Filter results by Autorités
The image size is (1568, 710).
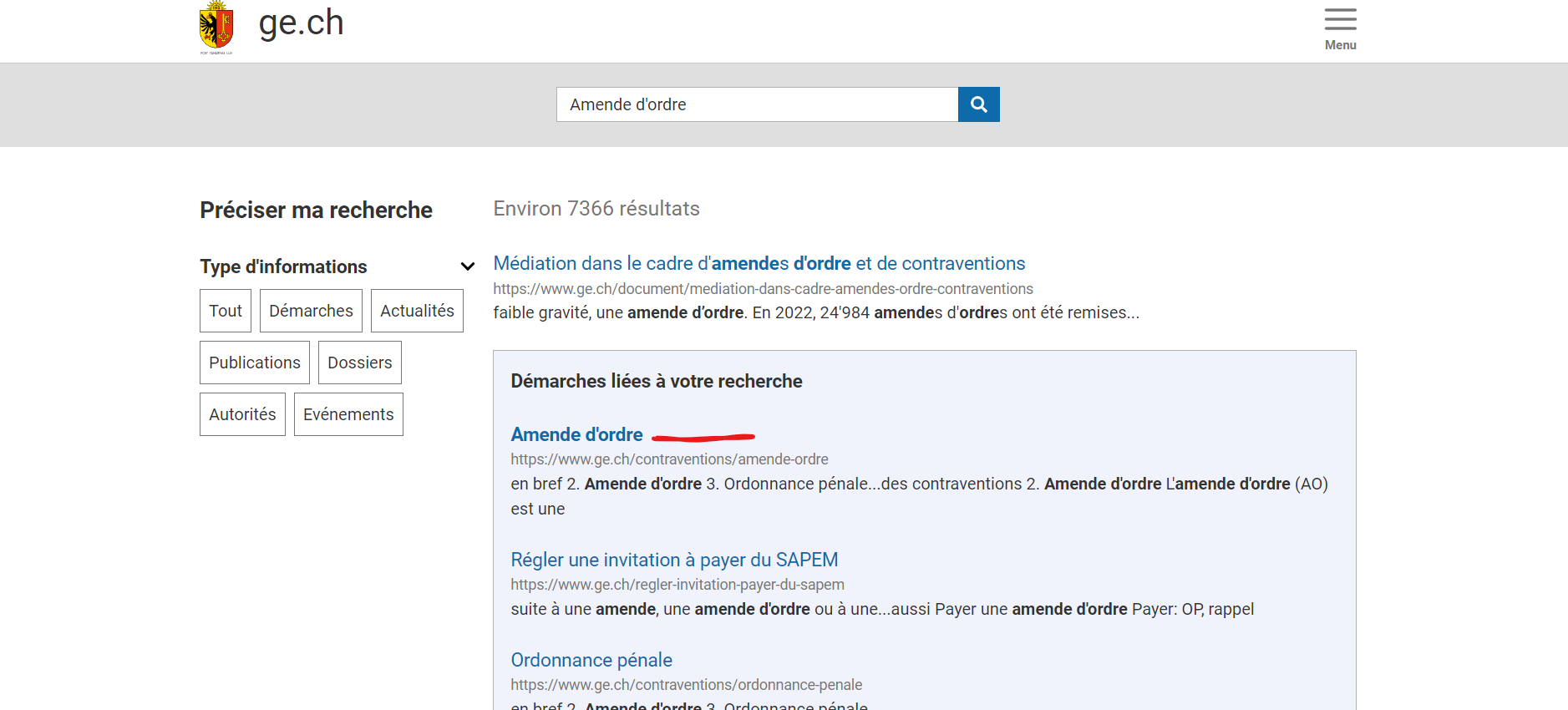click(x=242, y=414)
